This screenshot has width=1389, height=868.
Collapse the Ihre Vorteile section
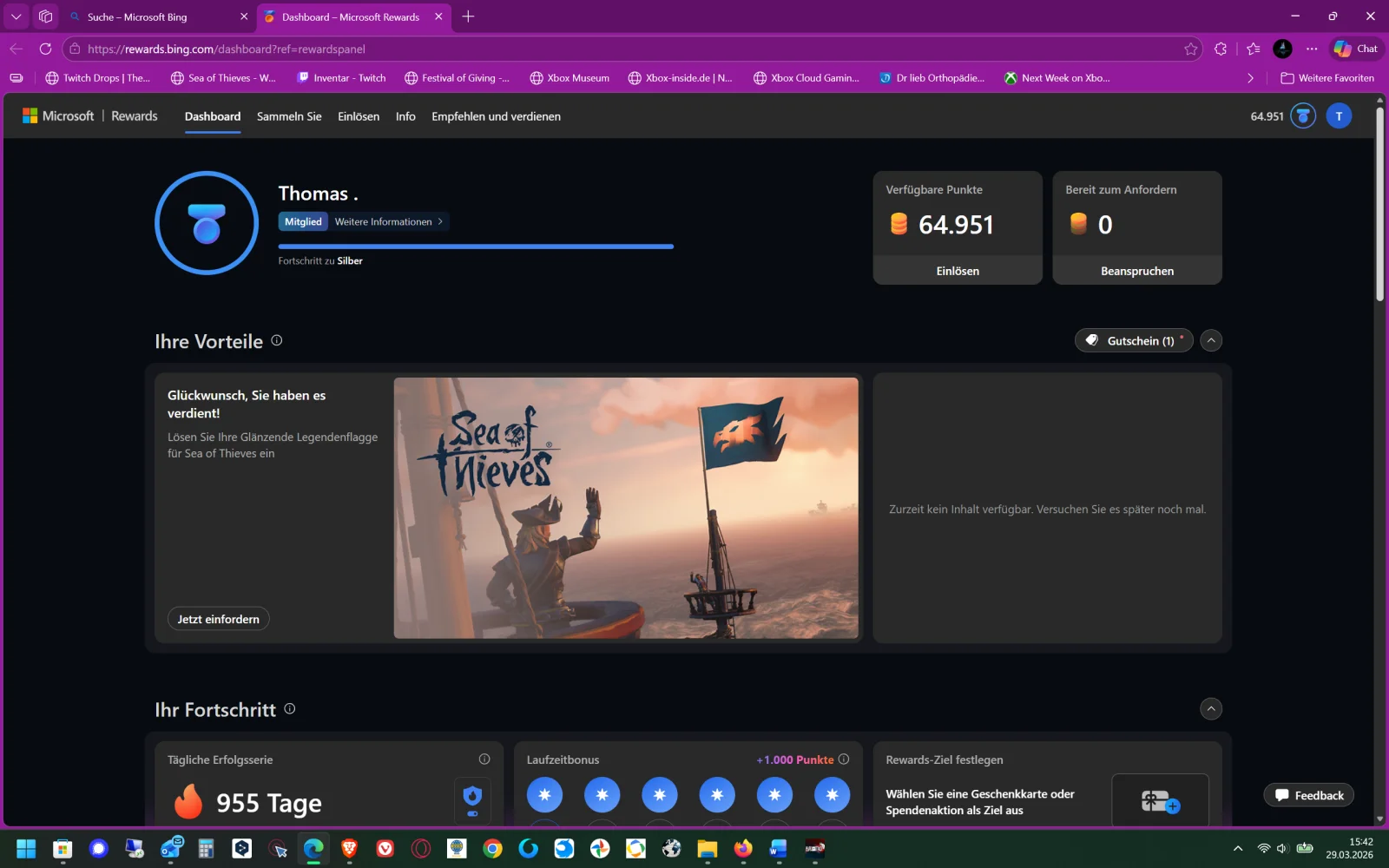click(x=1211, y=340)
